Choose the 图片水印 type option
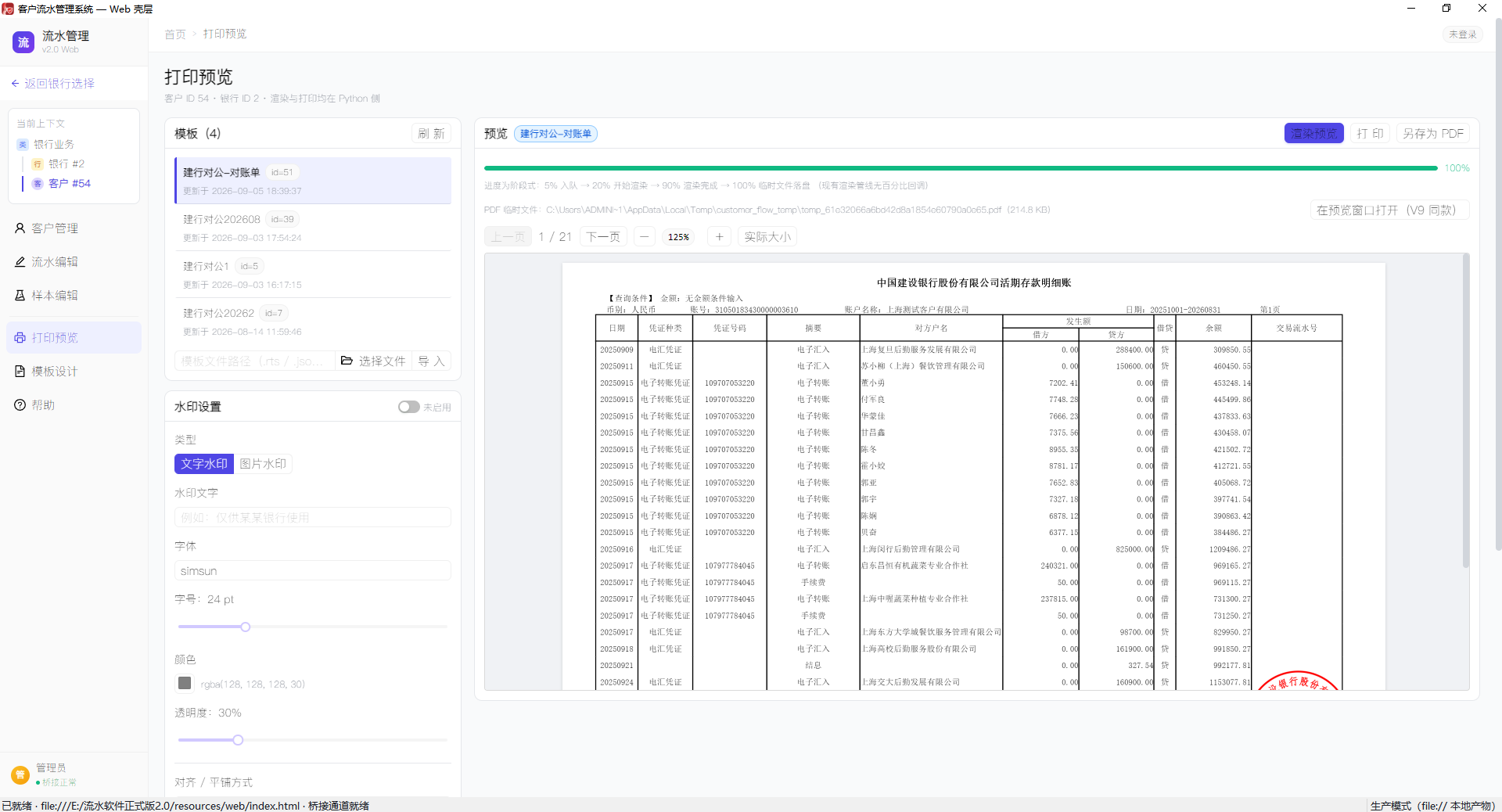Image resolution: width=1502 pixels, height=812 pixels. coord(263,464)
